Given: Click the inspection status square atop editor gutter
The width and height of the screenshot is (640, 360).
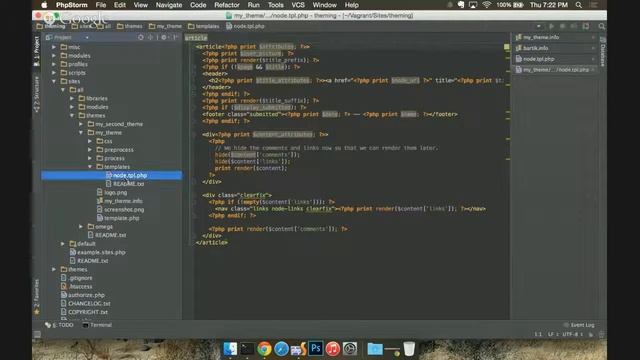Looking at the screenshot, I should tap(507, 47).
